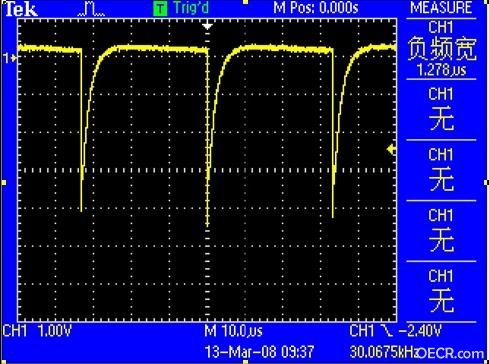Click the Trig'd status text
Image resolution: width=489 pixels, height=364 pixels.
point(191,8)
